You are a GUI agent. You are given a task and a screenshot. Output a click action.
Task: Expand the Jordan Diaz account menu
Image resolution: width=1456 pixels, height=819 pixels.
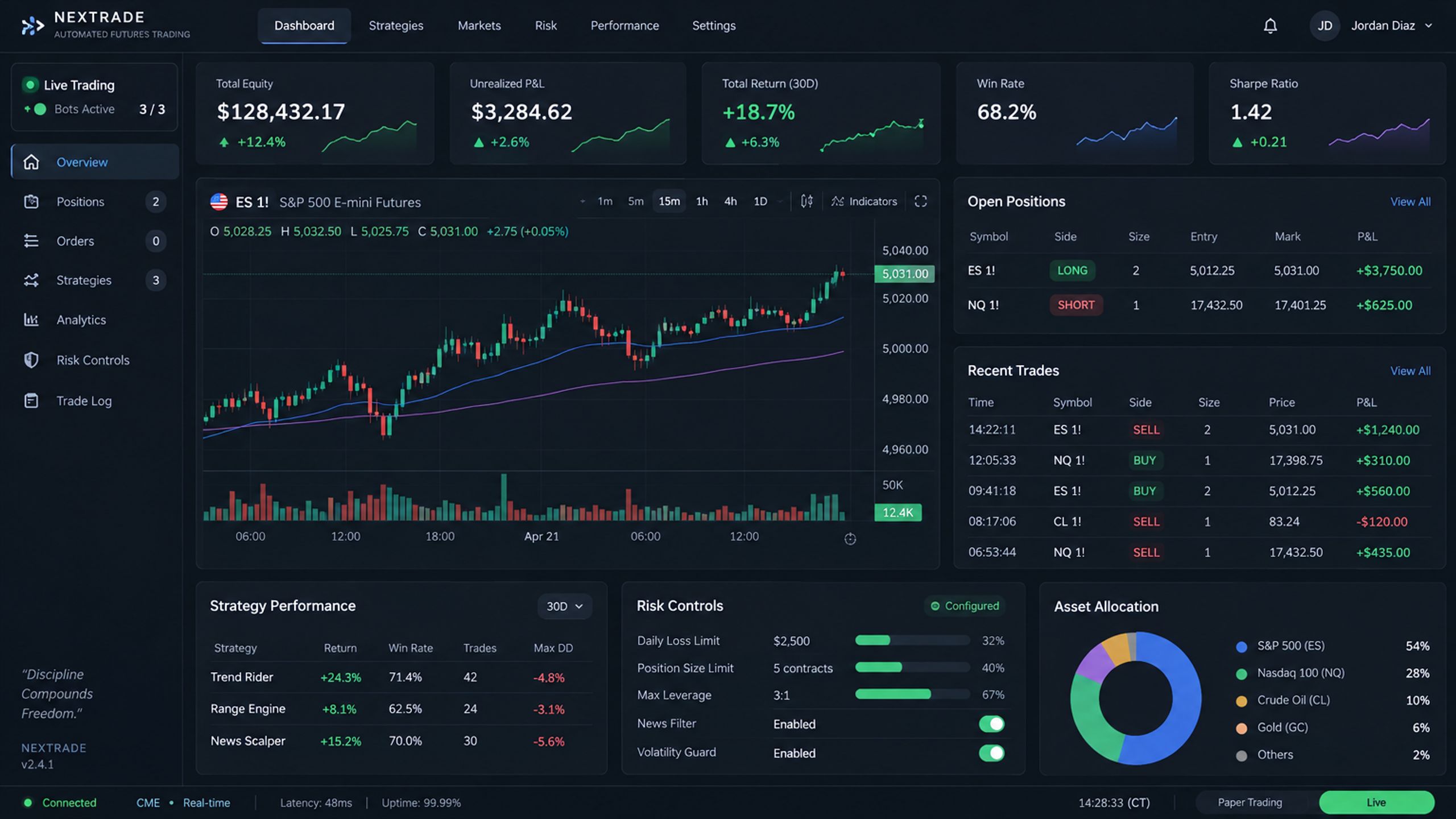[1429, 26]
